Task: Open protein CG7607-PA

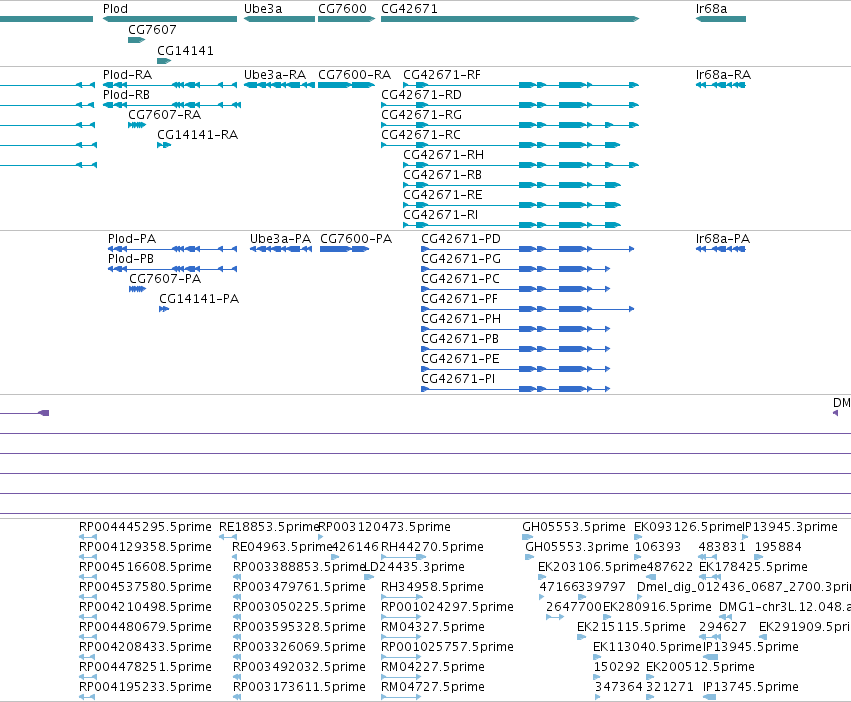Action: click(165, 279)
